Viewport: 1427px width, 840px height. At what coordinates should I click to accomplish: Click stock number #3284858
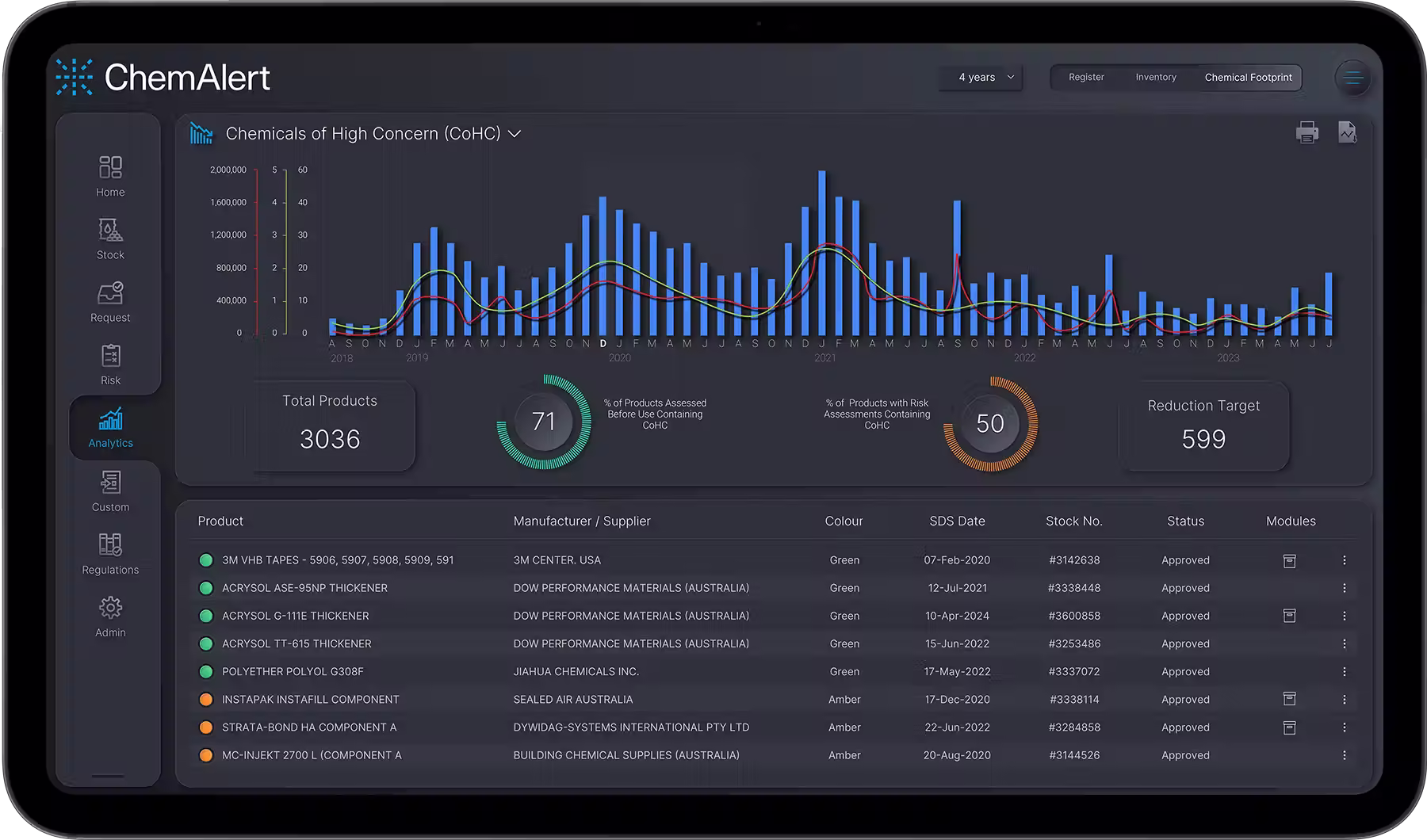point(1074,727)
